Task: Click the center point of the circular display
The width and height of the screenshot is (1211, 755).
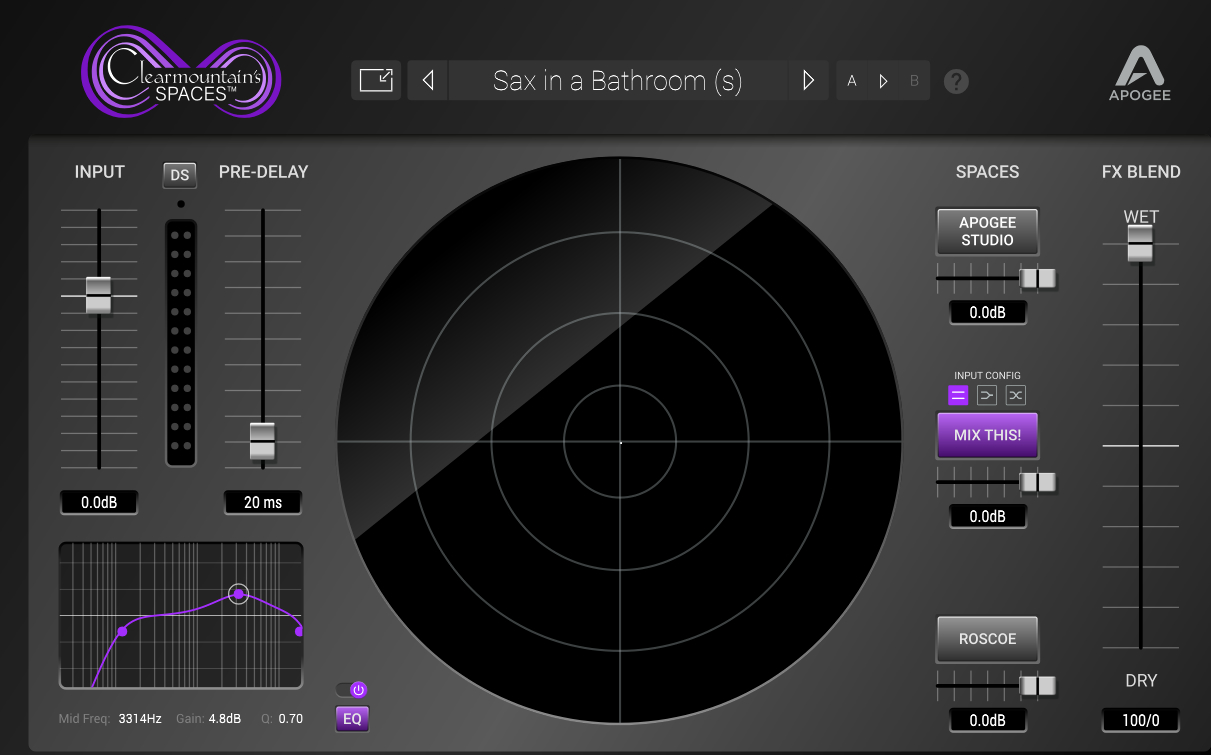Action: coord(620,441)
